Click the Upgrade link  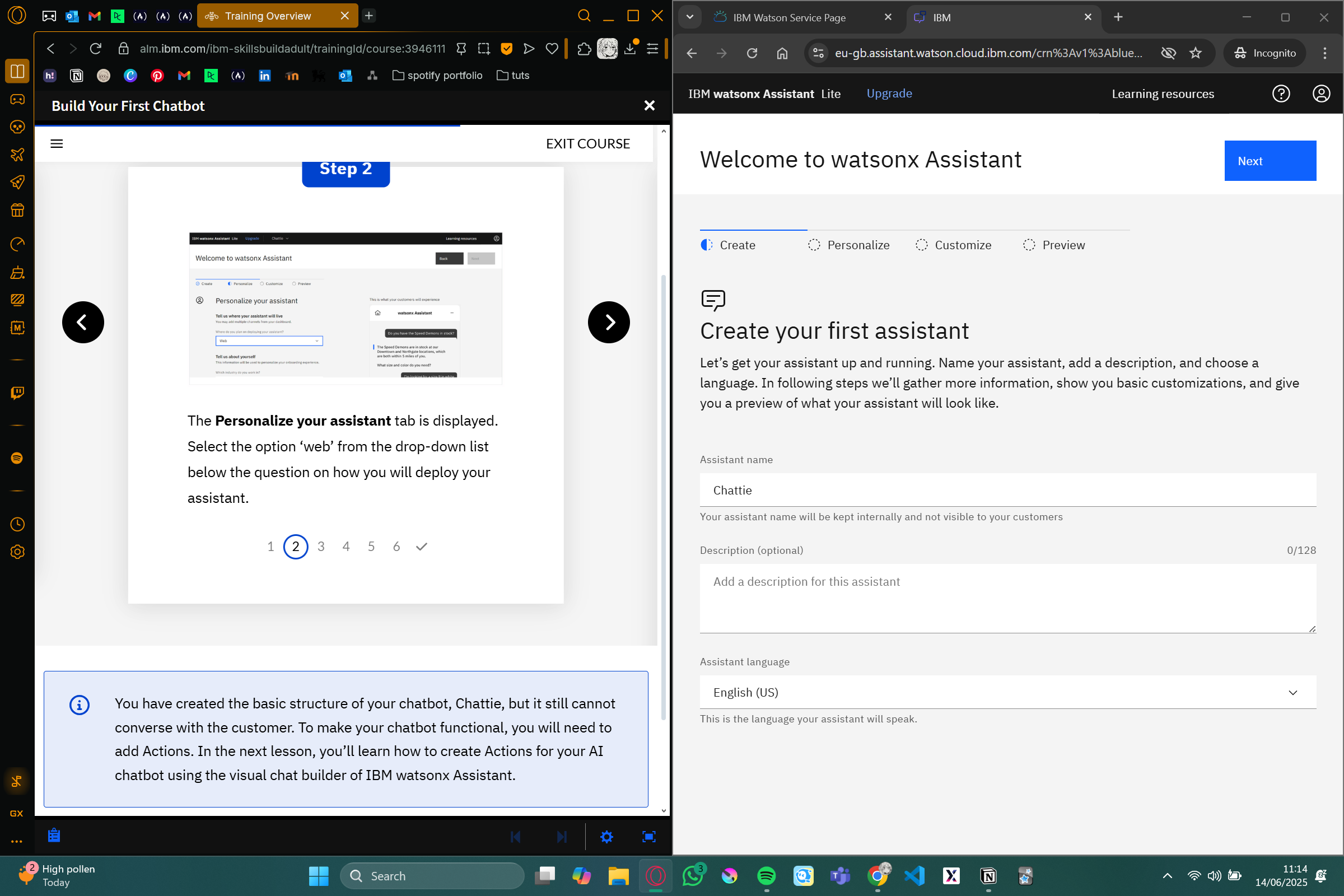(x=889, y=94)
